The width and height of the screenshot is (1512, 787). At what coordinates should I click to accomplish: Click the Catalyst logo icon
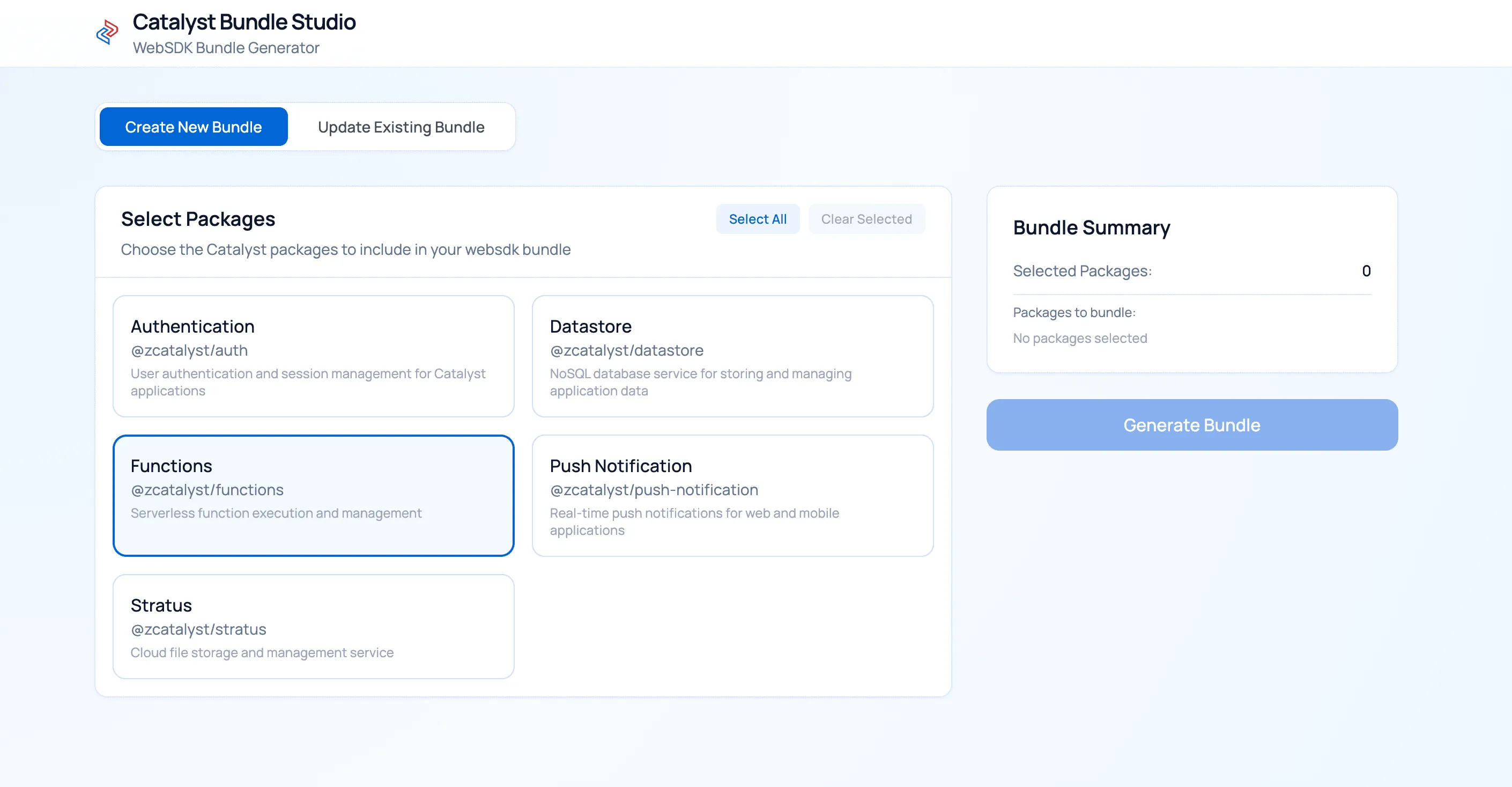pos(107,32)
